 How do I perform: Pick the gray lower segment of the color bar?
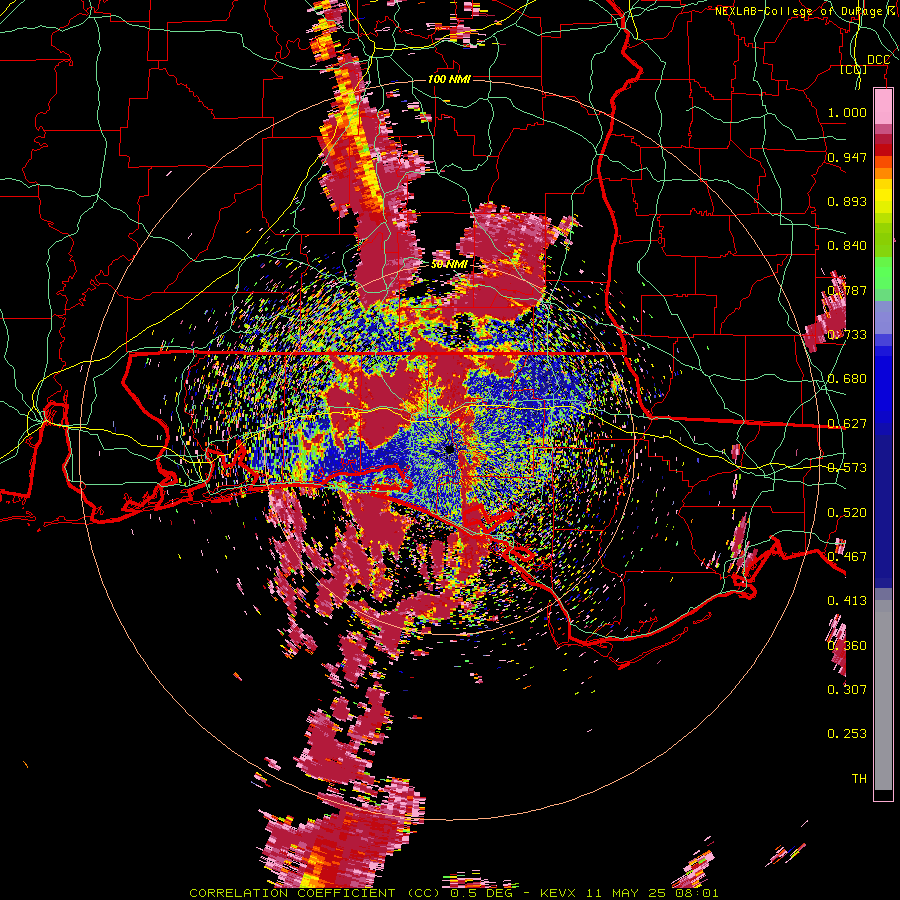pos(883,695)
